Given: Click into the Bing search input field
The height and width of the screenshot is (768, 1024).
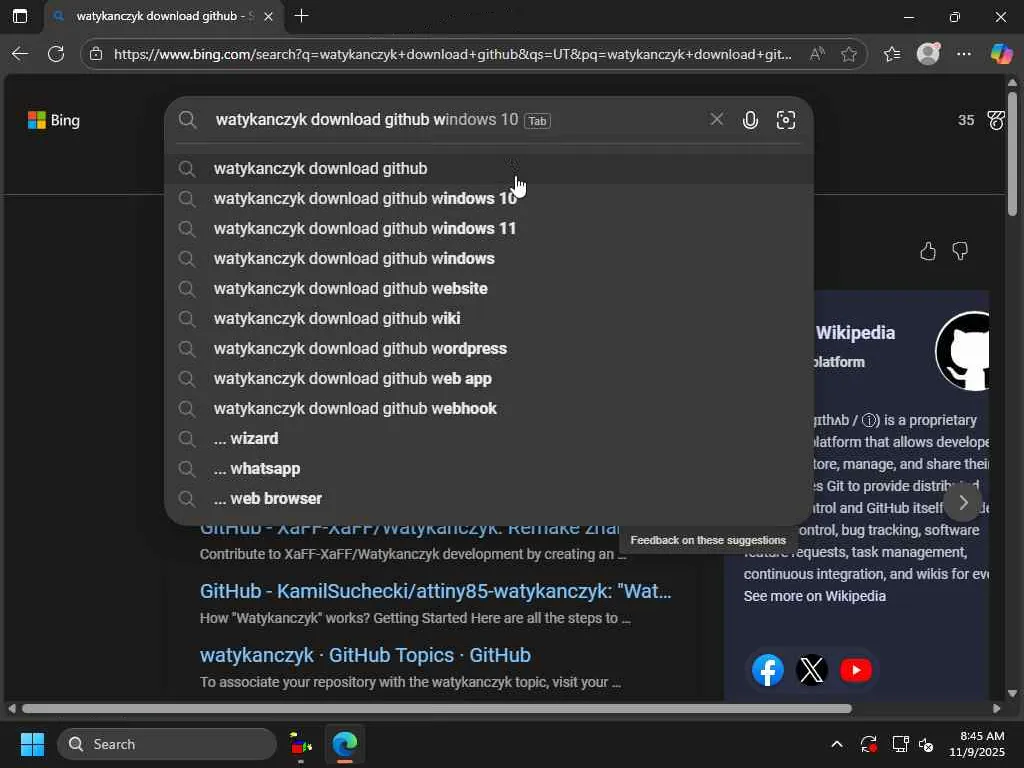Looking at the screenshot, I should (x=457, y=120).
